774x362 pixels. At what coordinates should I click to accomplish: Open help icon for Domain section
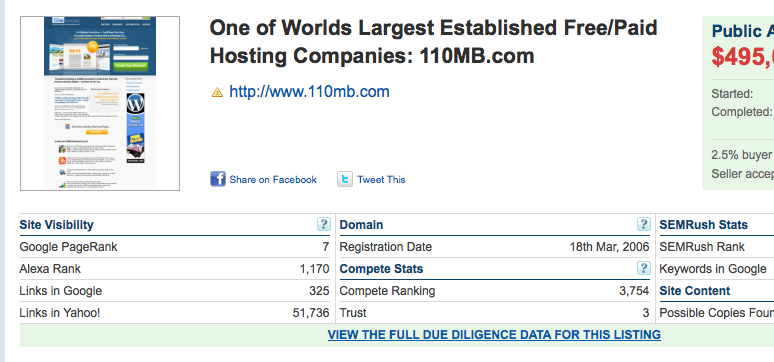pos(643,224)
